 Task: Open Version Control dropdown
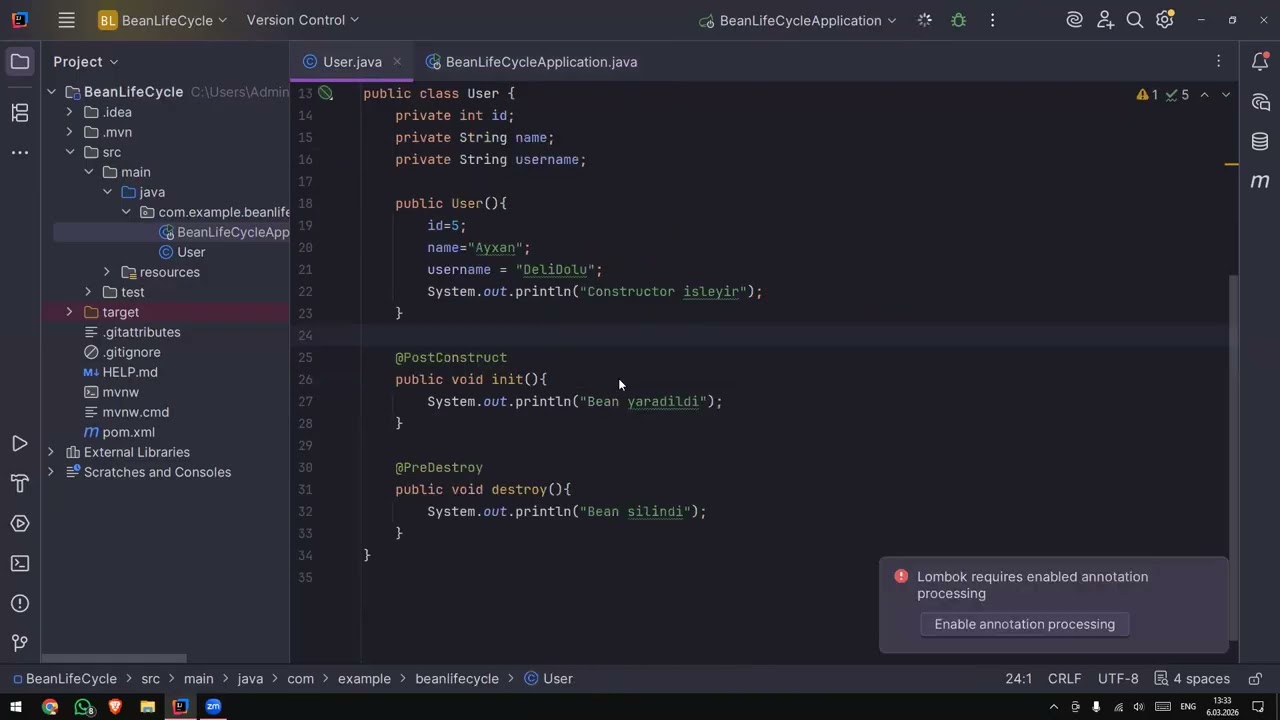pyautogui.click(x=302, y=20)
